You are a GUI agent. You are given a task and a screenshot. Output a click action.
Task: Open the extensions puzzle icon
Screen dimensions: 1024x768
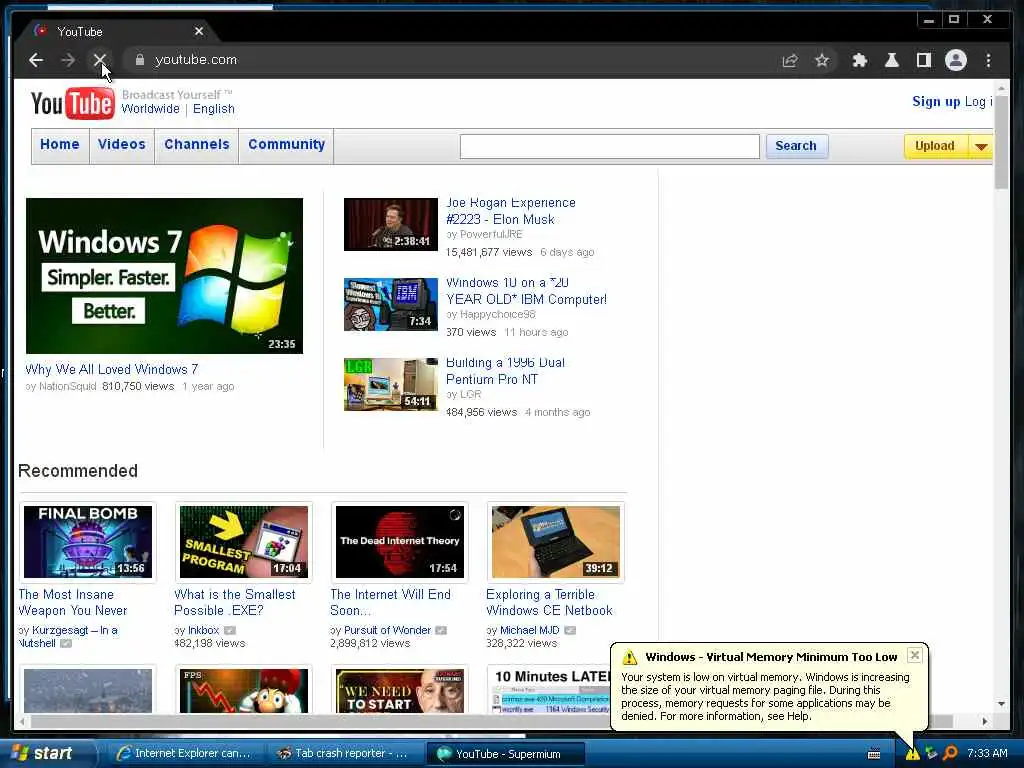(859, 60)
